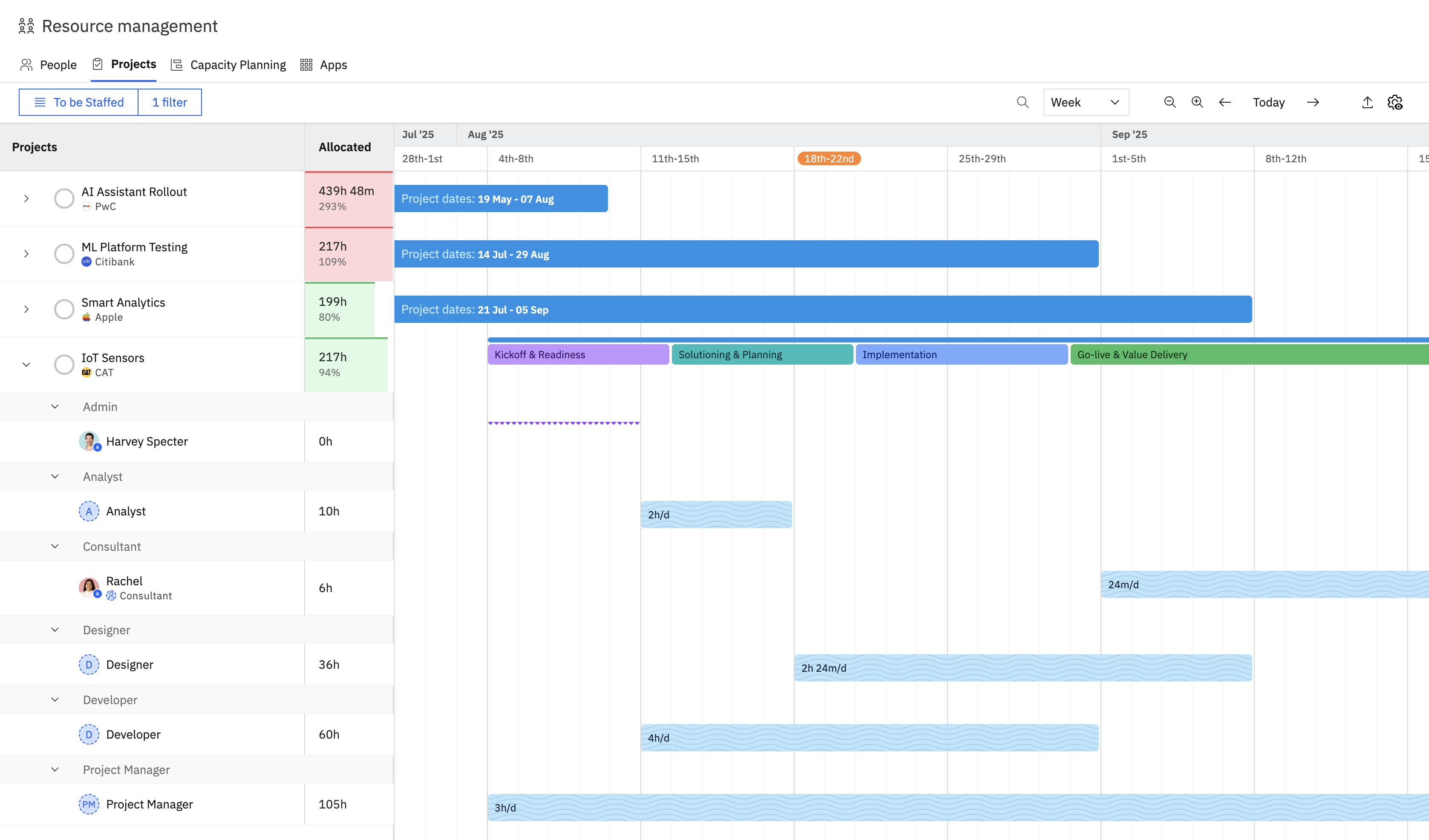
Task: Click the Today button
Action: 1268,102
